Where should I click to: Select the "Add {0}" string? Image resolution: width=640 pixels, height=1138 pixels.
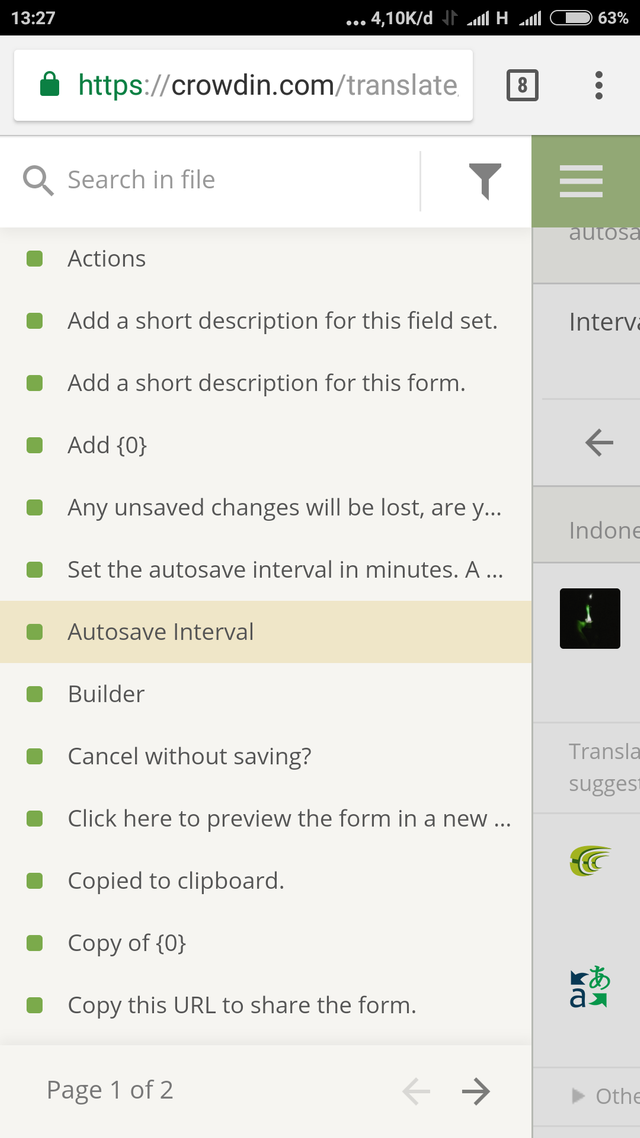[107, 445]
